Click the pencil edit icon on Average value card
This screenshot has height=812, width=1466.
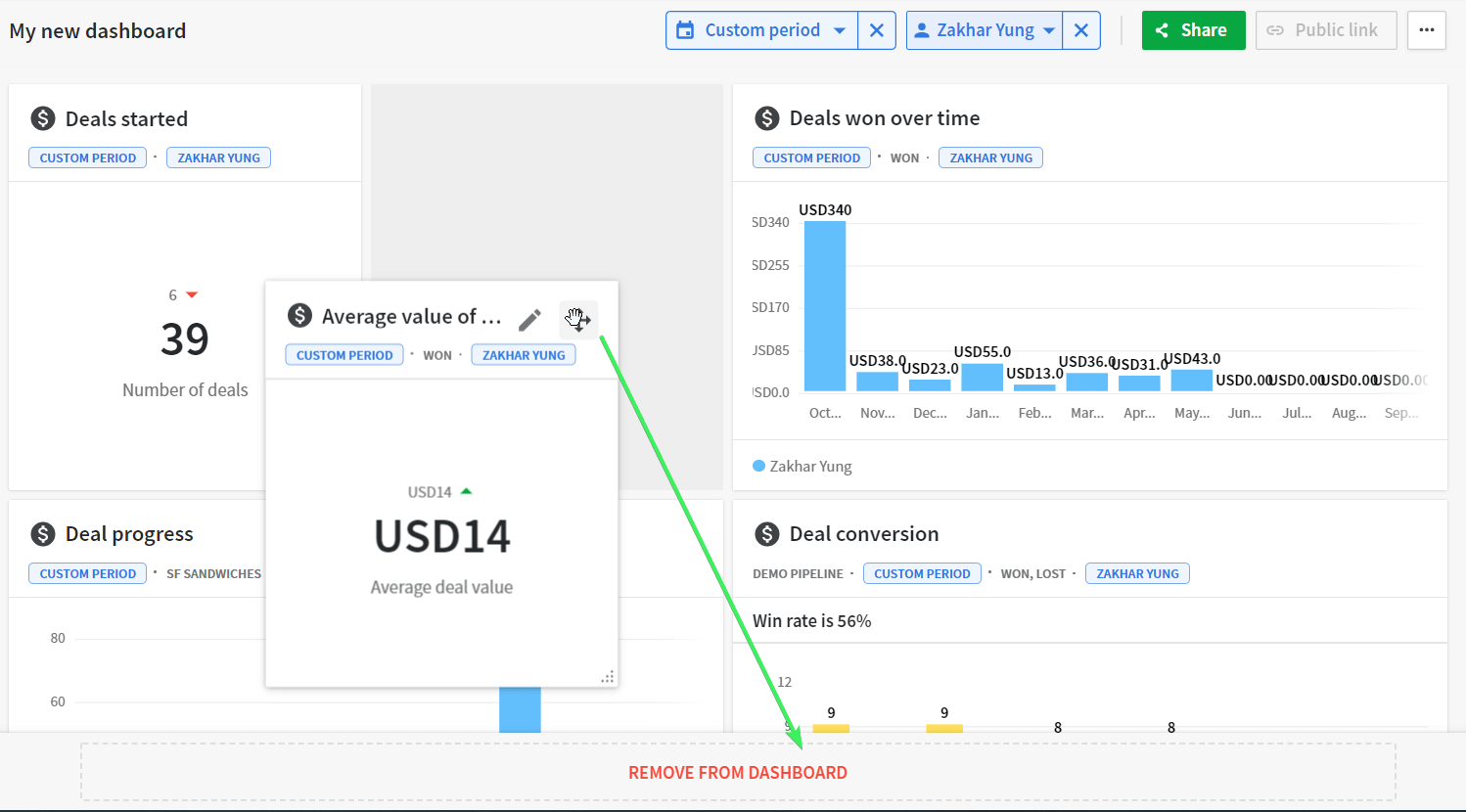529,320
